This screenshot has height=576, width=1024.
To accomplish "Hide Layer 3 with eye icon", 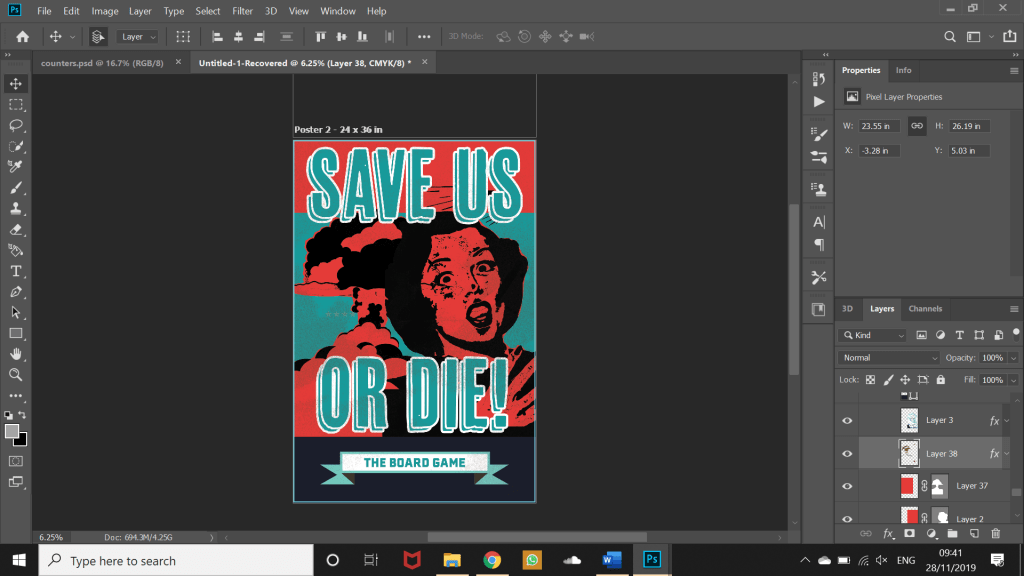I will tap(847, 421).
